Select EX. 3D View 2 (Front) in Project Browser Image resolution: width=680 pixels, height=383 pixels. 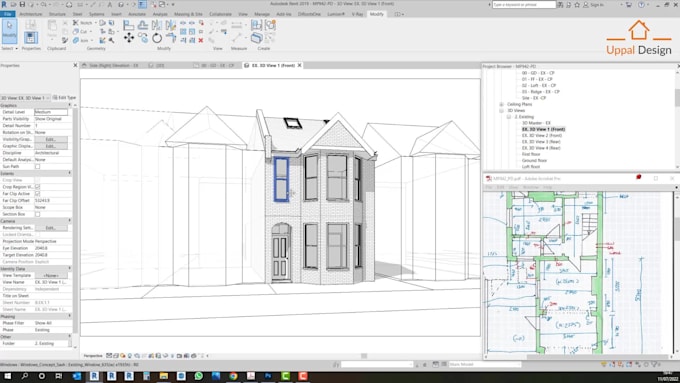[x=542, y=136]
